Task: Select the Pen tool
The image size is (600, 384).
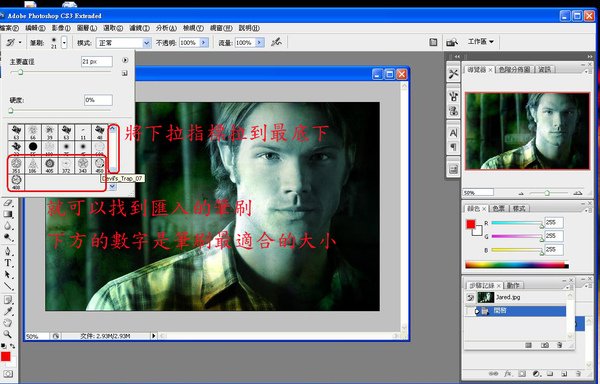Action: click(8, 251)
